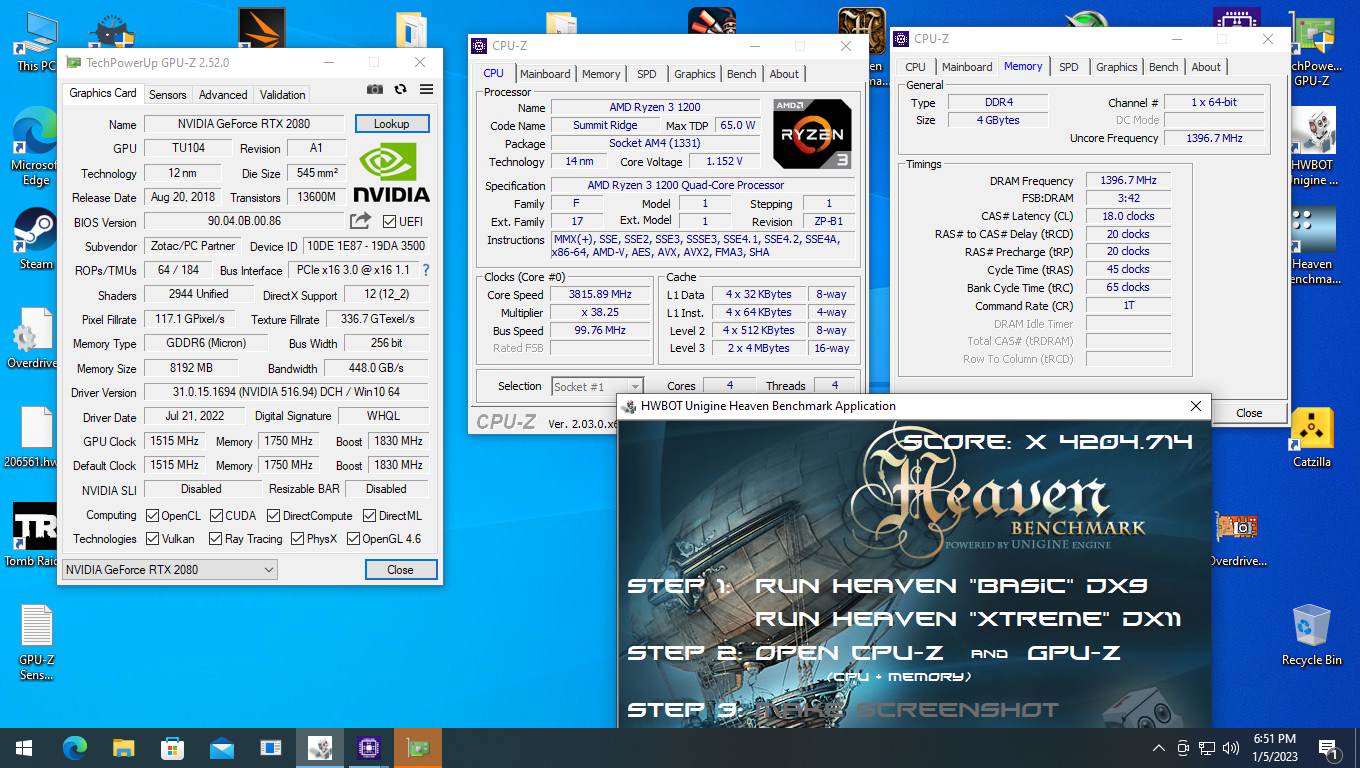
Task: Open This PC desktop icon
Action: tap(36, 42)
